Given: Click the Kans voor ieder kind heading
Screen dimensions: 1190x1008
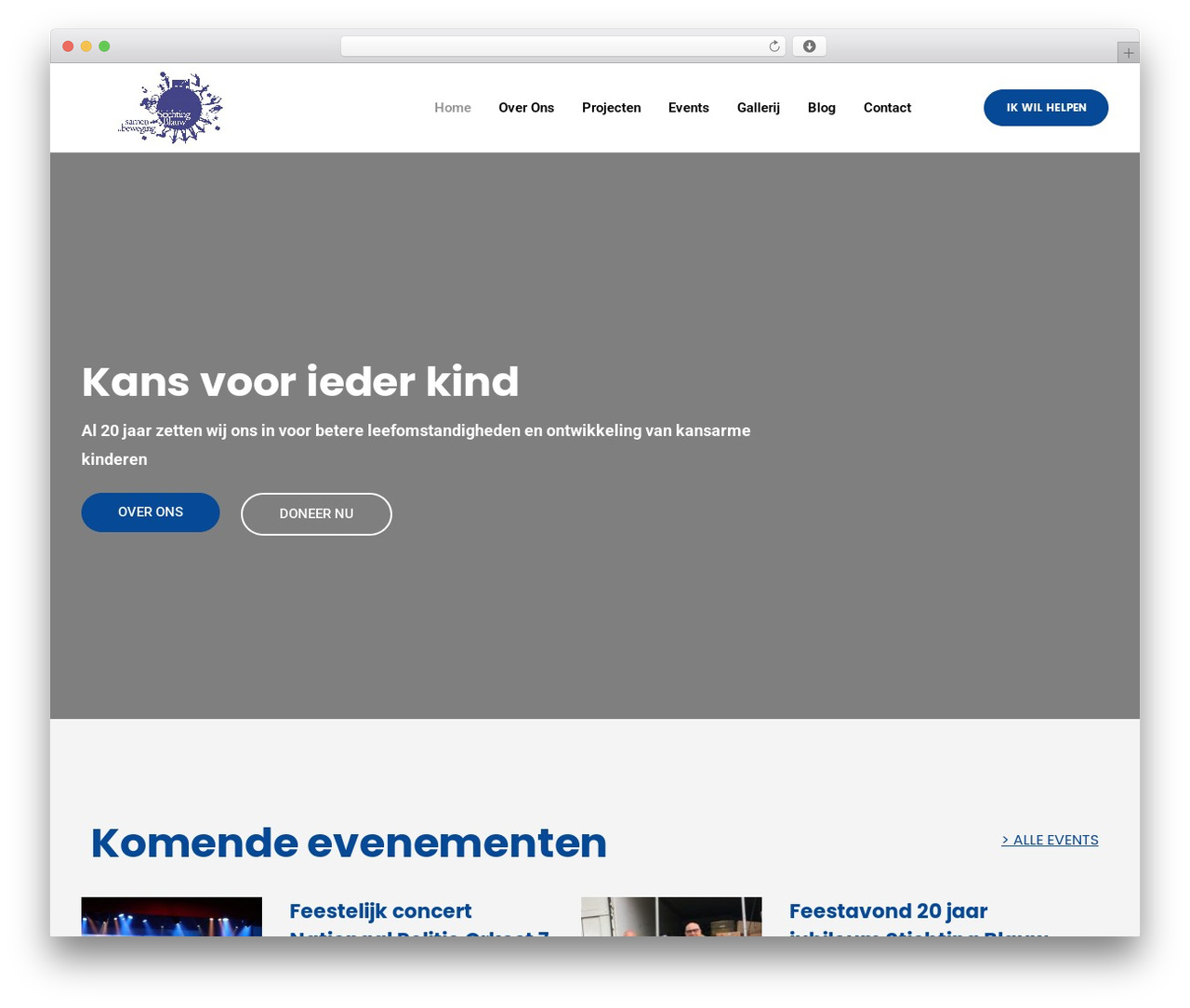Looking at the screenshot, I should point(300,381).
